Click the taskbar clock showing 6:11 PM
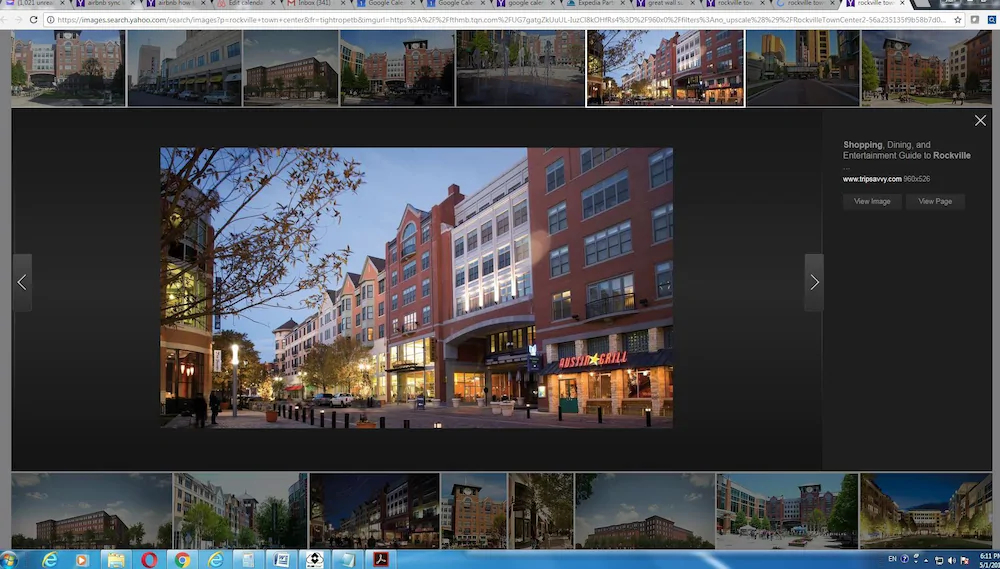The image size is (1000, 569). click(989, 560)
